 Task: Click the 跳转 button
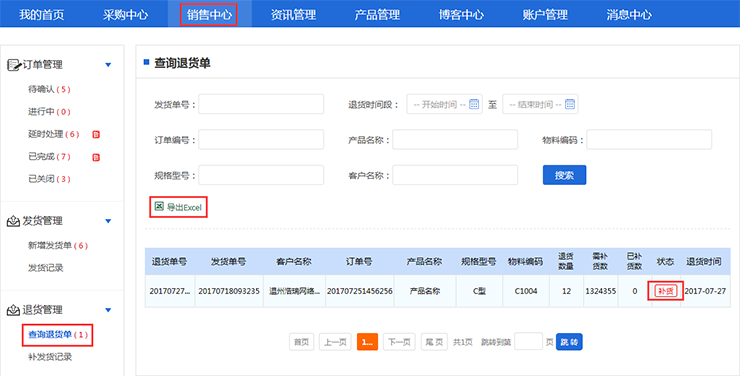569,342
